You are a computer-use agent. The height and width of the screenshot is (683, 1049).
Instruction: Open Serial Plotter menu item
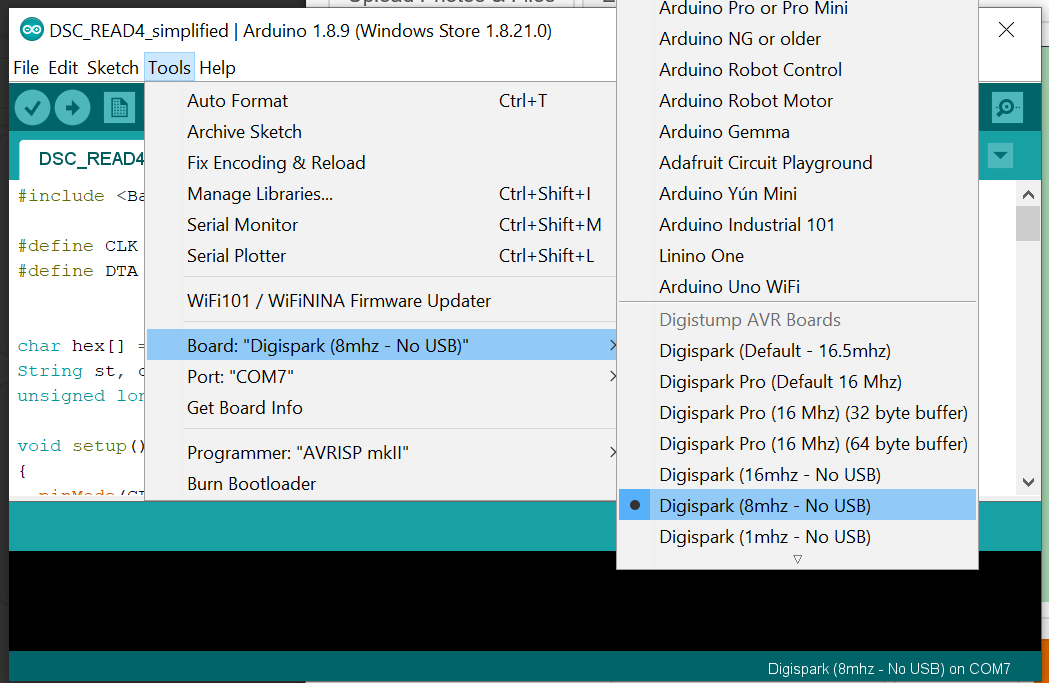381,256
